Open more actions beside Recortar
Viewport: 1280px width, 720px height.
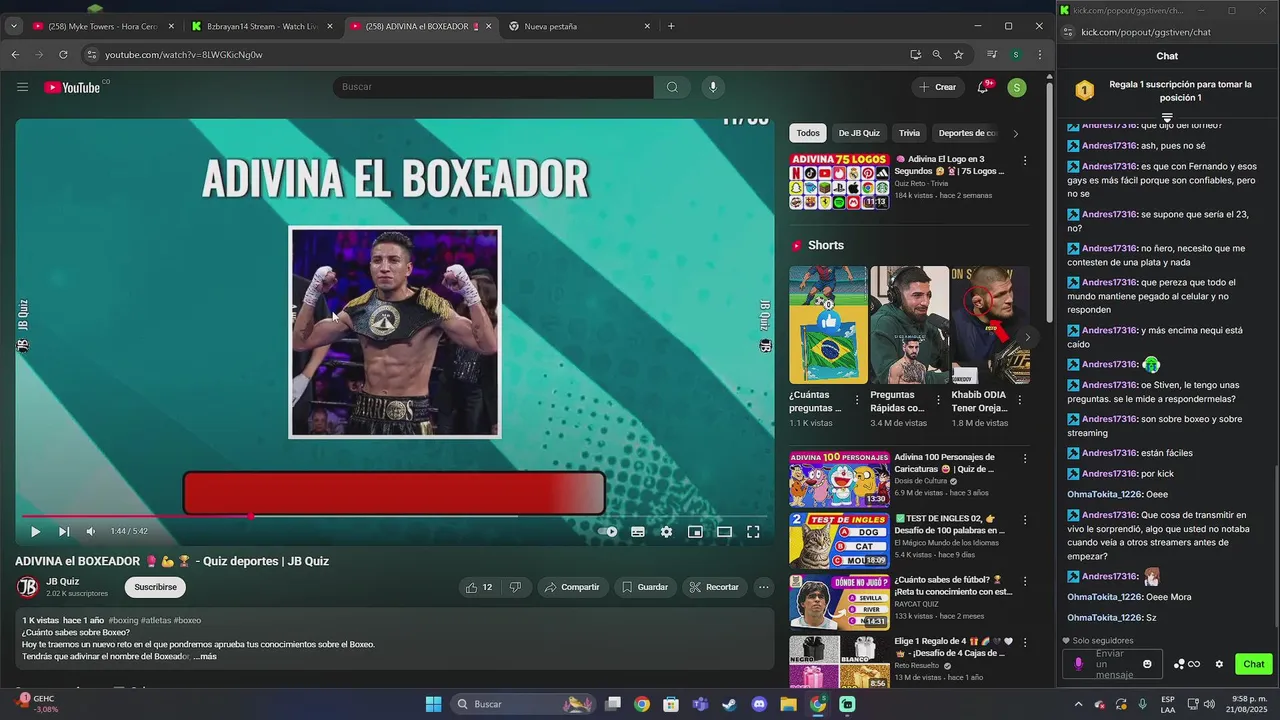(763, 587)
